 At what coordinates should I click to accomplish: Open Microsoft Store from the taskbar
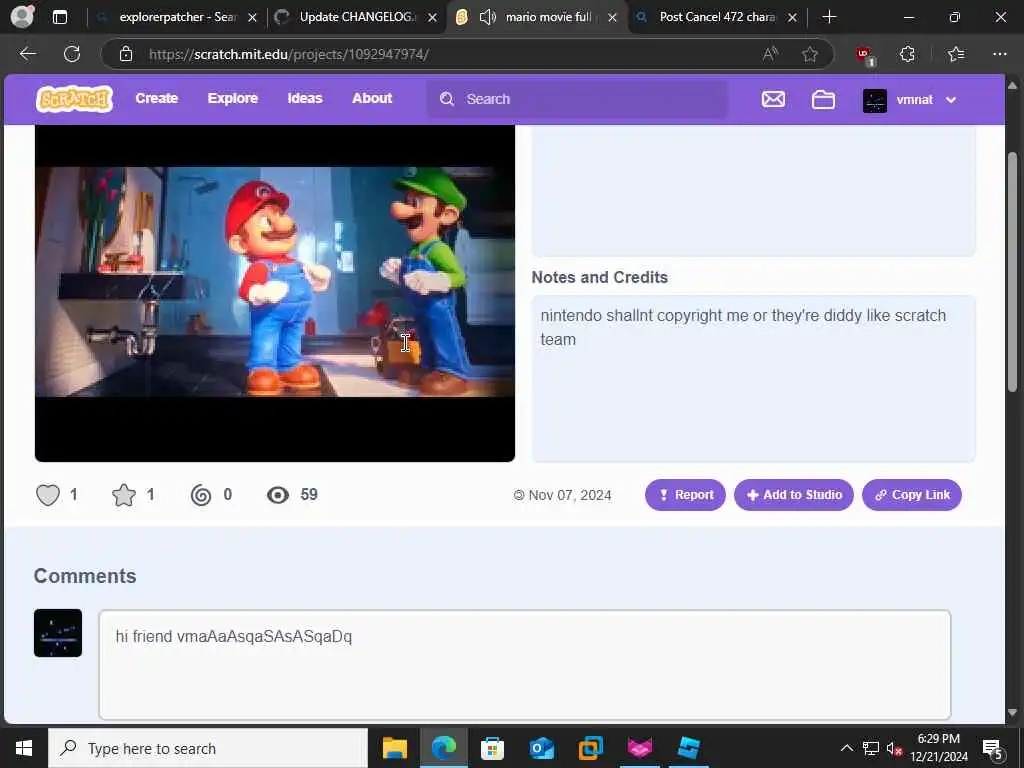pyautogui.click(x=492, y=748)
